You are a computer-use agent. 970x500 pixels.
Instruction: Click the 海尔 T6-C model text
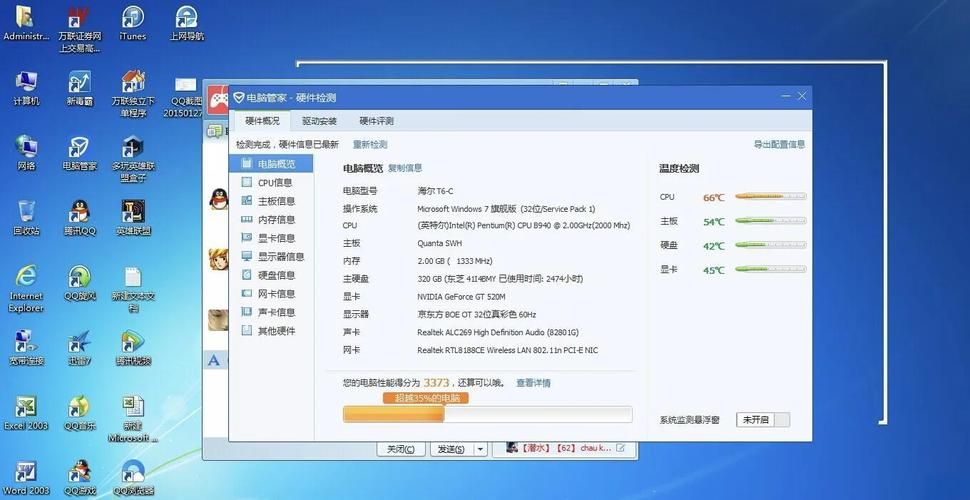(x=436, y=191)
